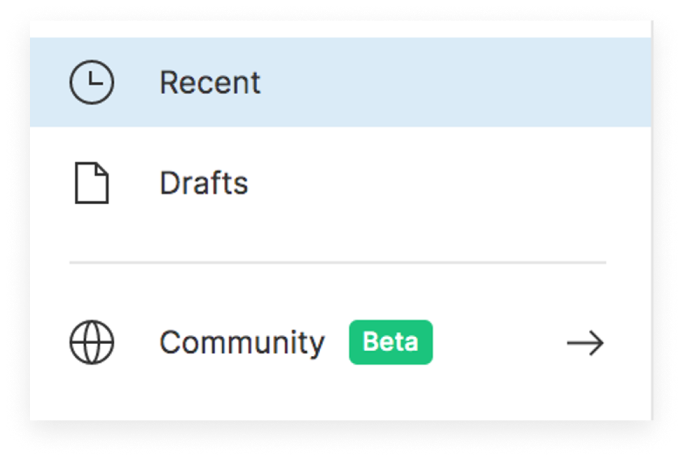684x461 pixels.
Task: Click the Recent text label
Action: (x=210, y=82)
